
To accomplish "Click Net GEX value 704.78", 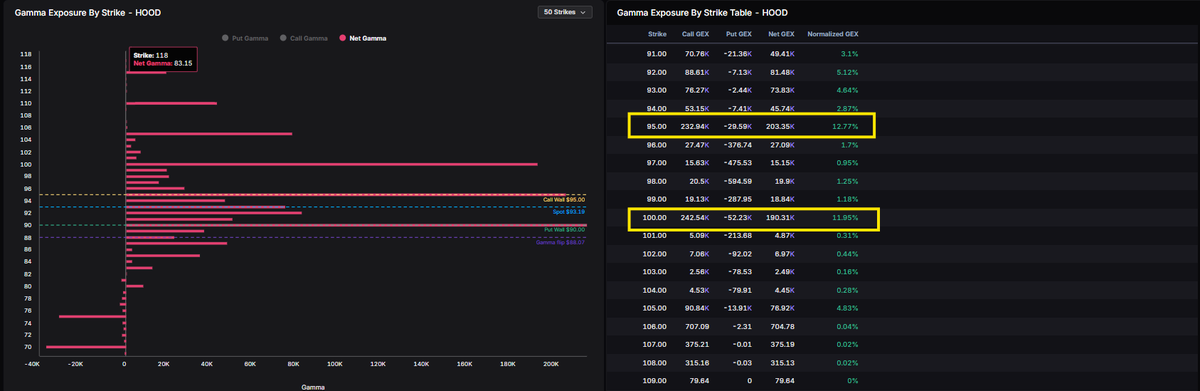I will tap(783, 326).
